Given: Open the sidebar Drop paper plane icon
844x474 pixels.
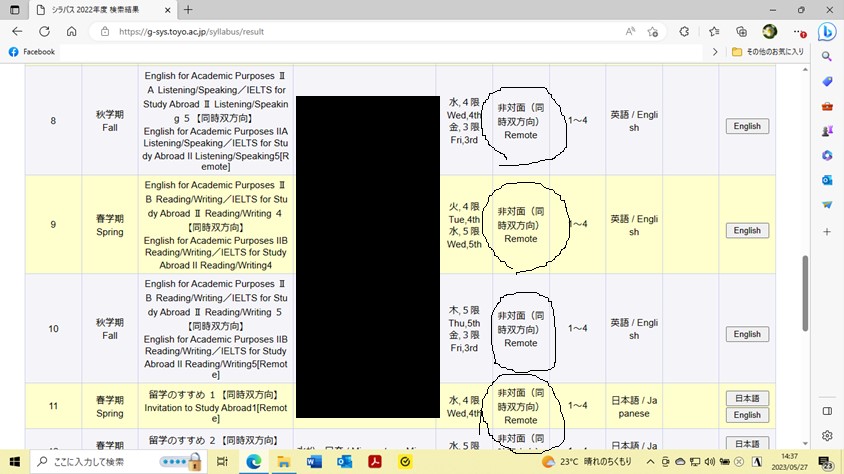Looking at the screenshot, I should click(x=827, y=205).
